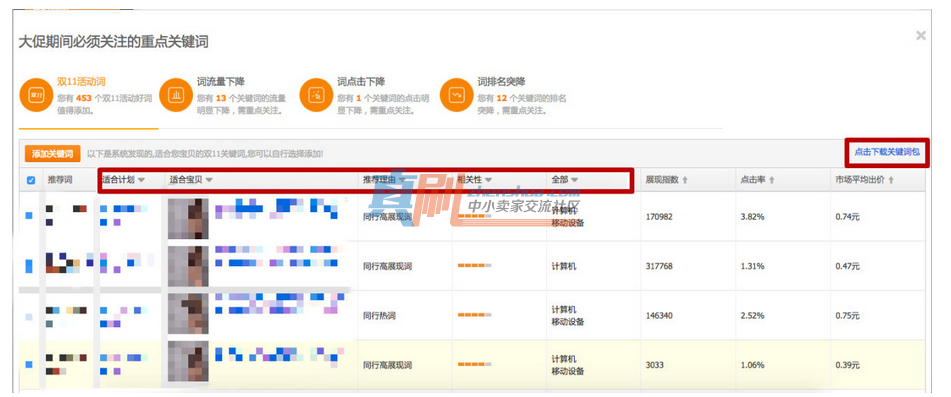
Task: Click the 0.74元 bid cell
Action: [x=847, y=216]
